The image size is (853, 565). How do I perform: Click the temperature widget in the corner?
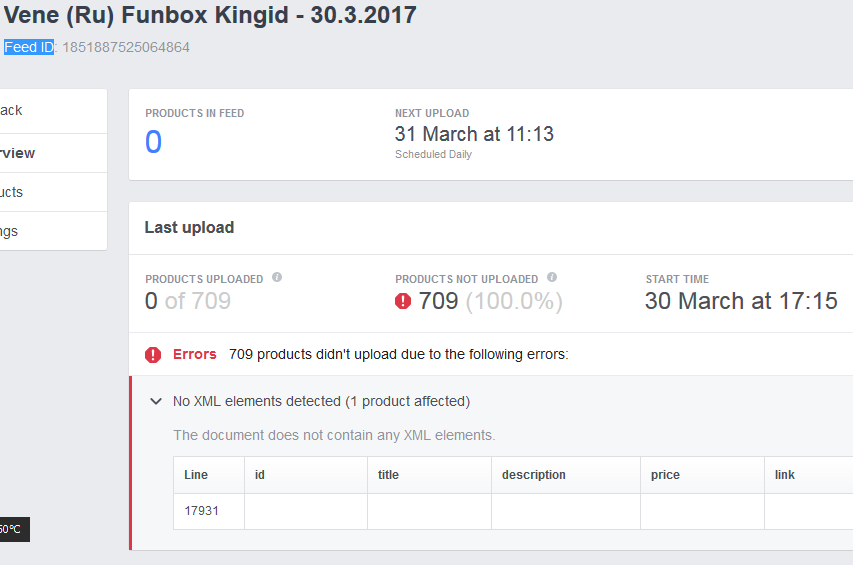tap(12, 529)
